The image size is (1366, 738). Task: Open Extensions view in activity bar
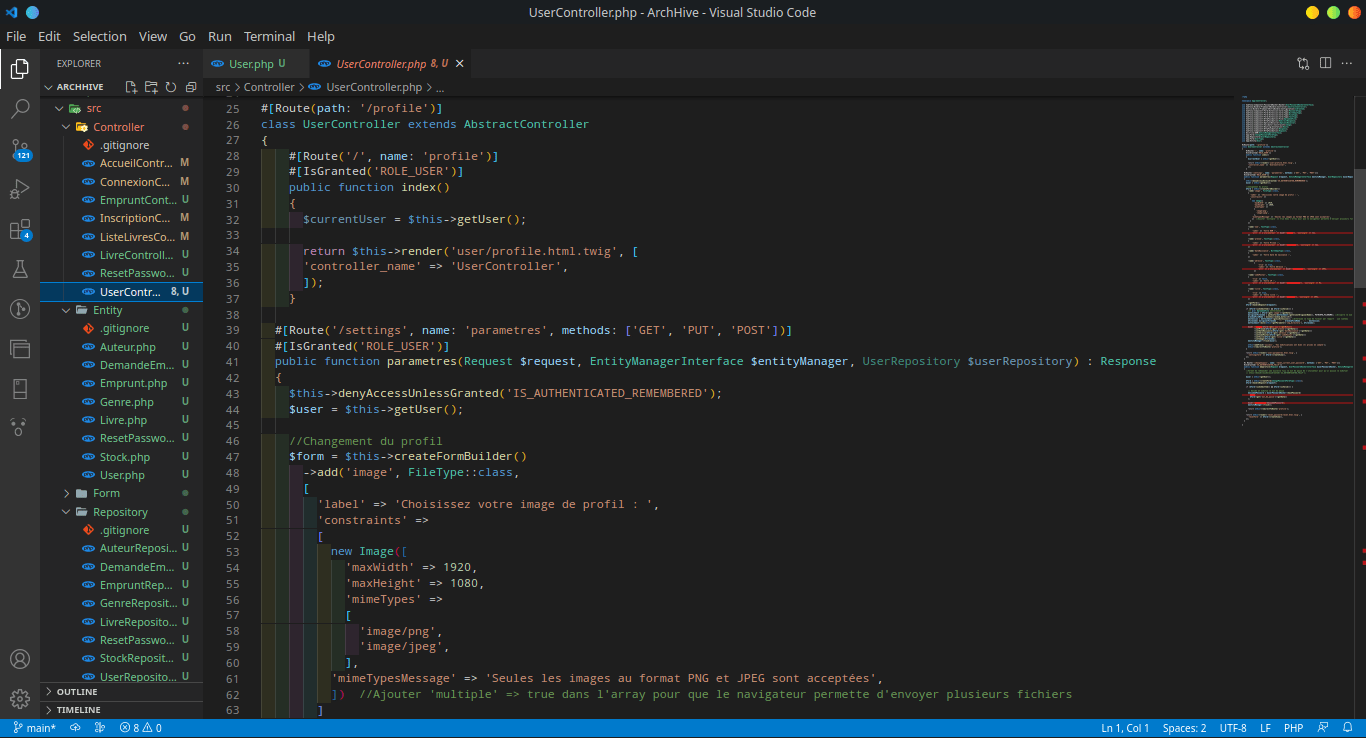click(x=20, y=230)
